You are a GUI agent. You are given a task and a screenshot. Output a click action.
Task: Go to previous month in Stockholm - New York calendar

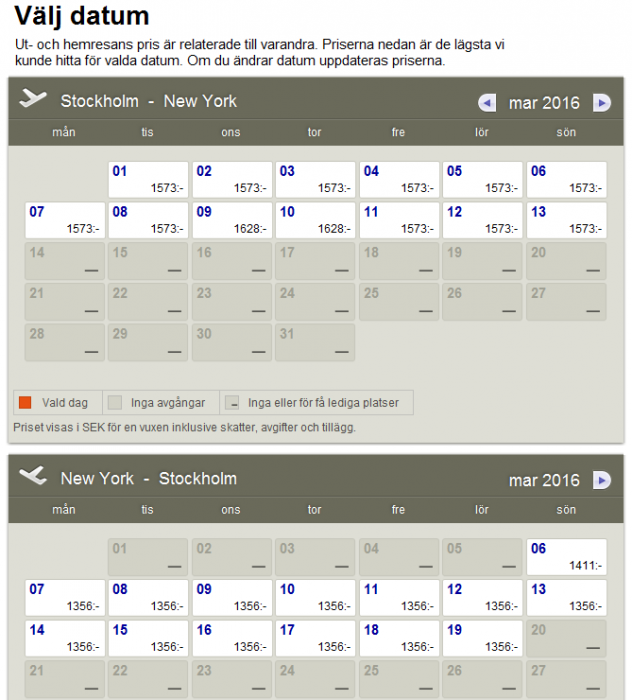(x=487, y=102)
